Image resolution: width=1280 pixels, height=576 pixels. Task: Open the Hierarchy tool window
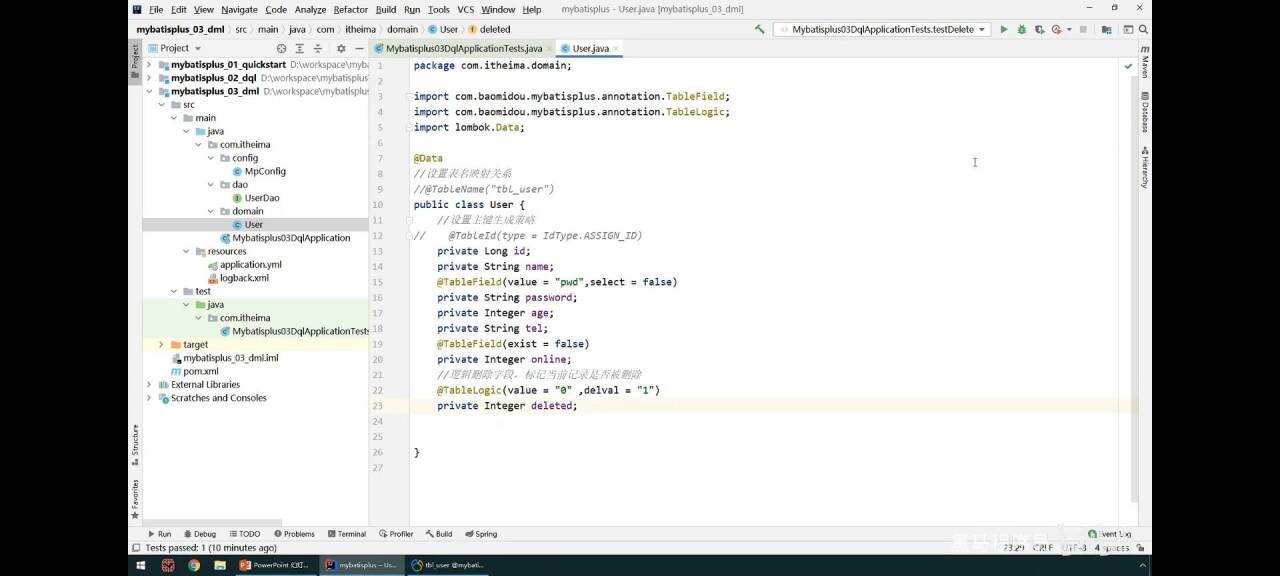pyautogui.click(x=1144, y=167)
